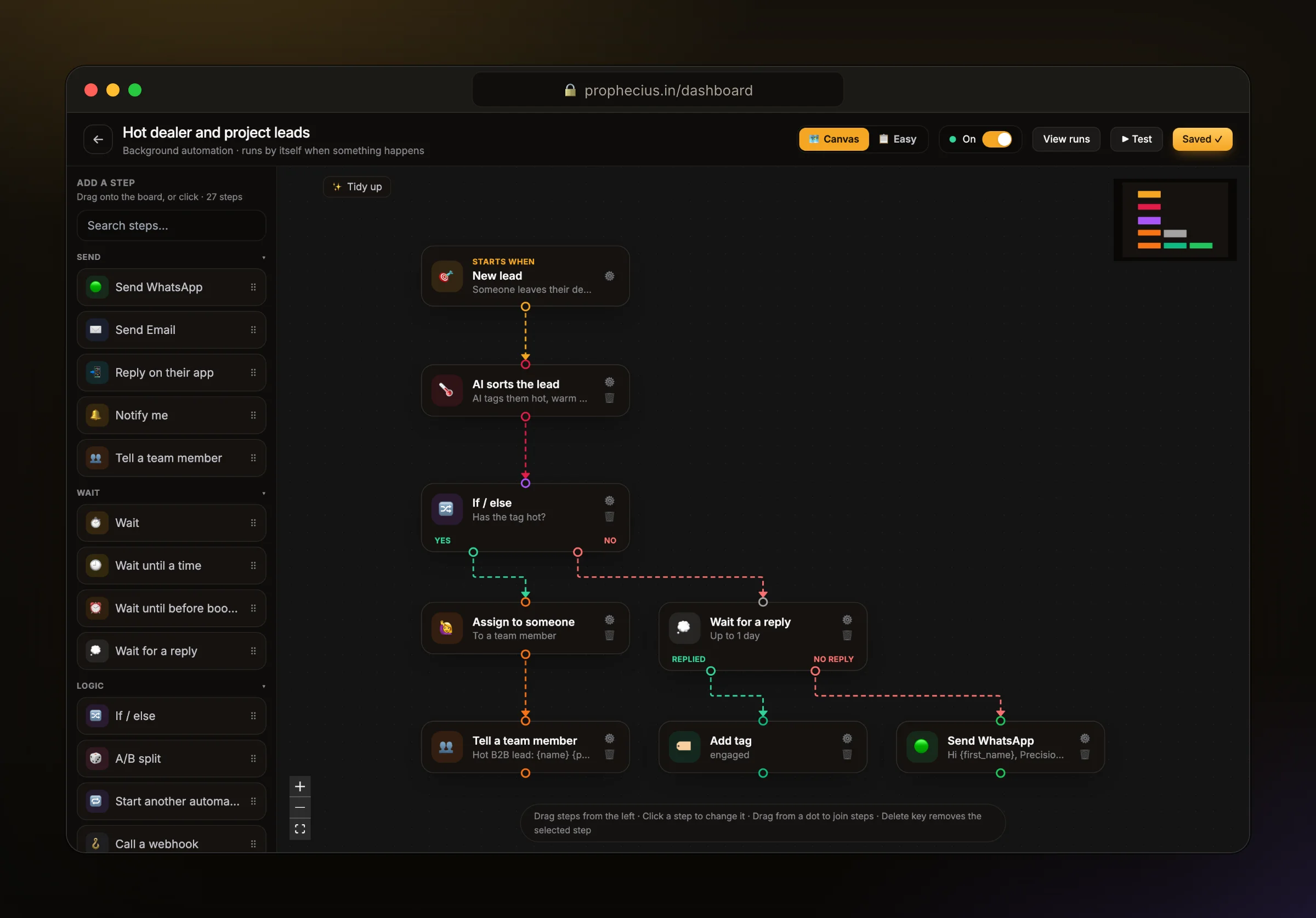Viewport: 1316px width, 918px height.
Task: Delete the Send WhatsApp canvas node
Action: click(1085, 755)
